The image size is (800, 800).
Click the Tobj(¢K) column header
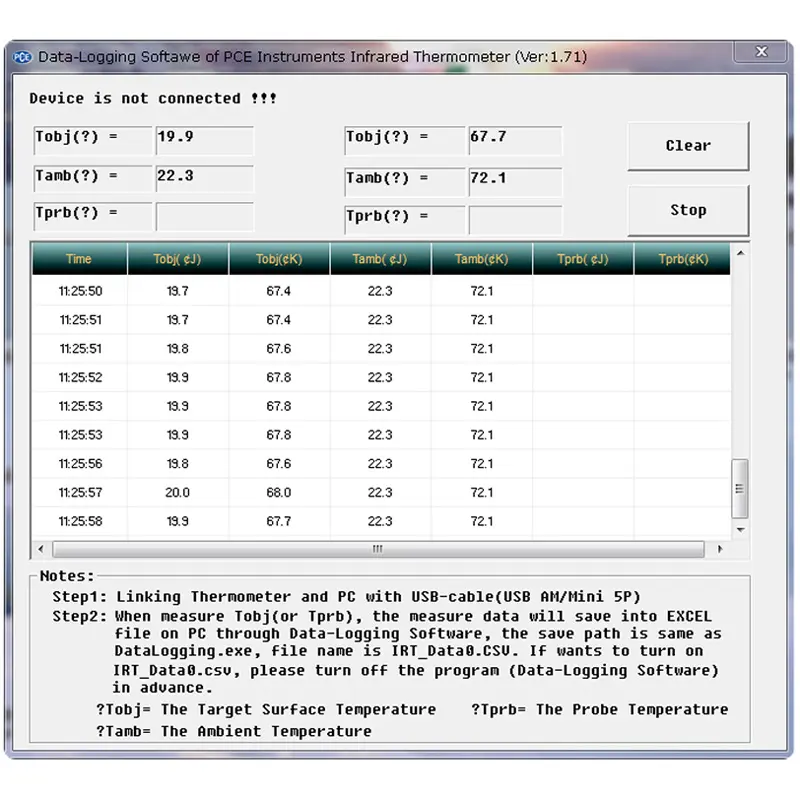279,259
